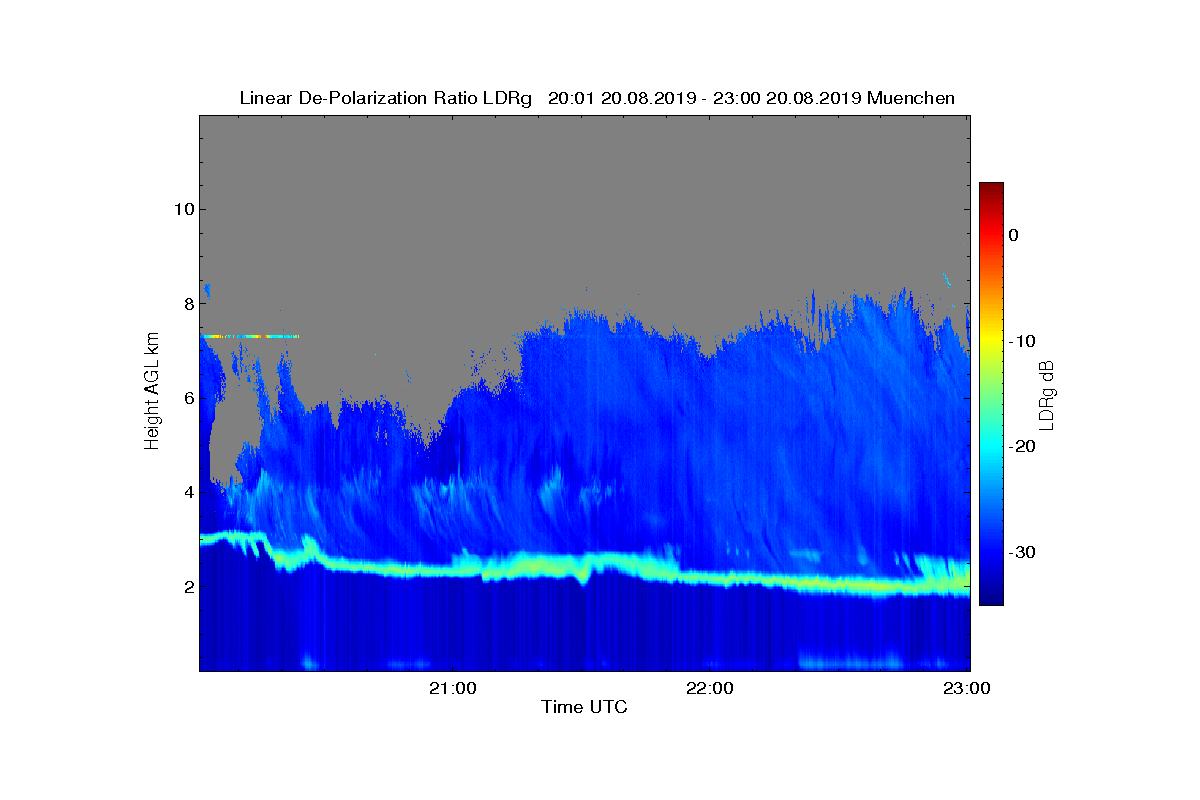
Task: Click the 'Time UTC' x-axis label
Action: point(584,707)
